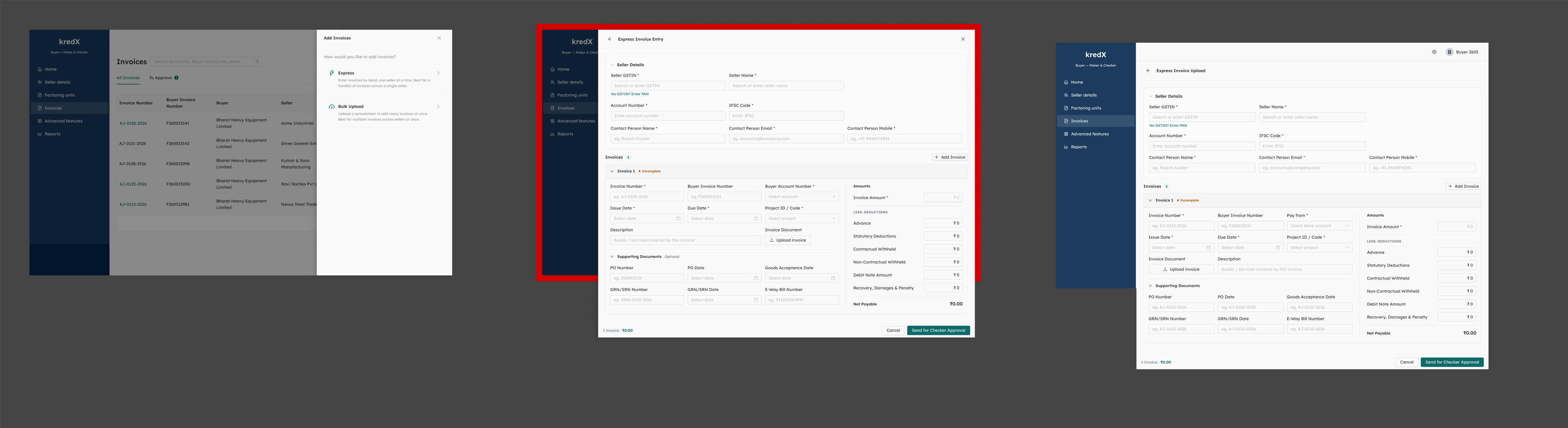
Task: Open invoice link AJ-0125-2526
Action: tap(133, 184)
